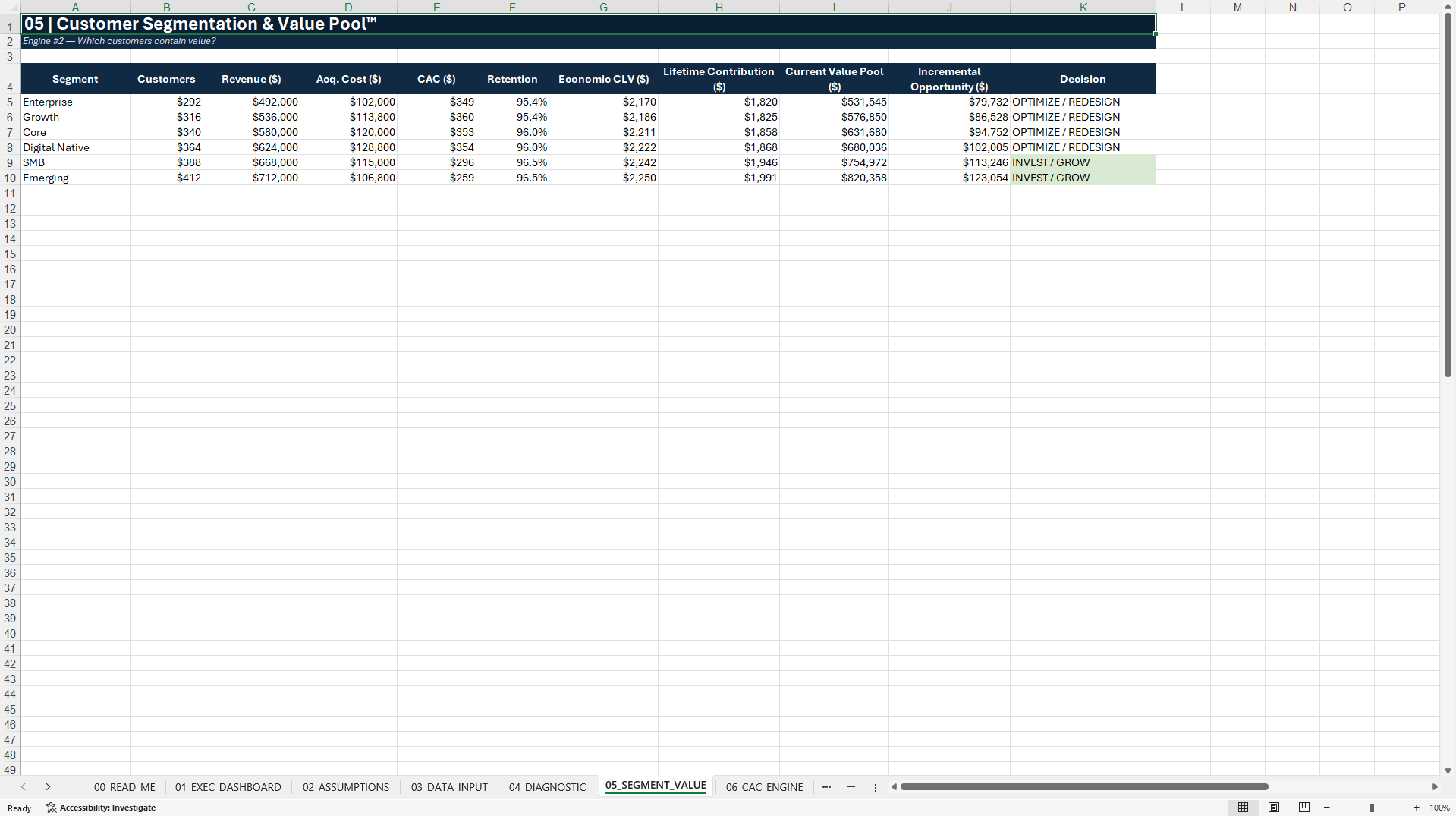Viewport: 1456px width, 816px height.
Task: Go to next sheet tab arrow
Action: [x=48, y=787]
